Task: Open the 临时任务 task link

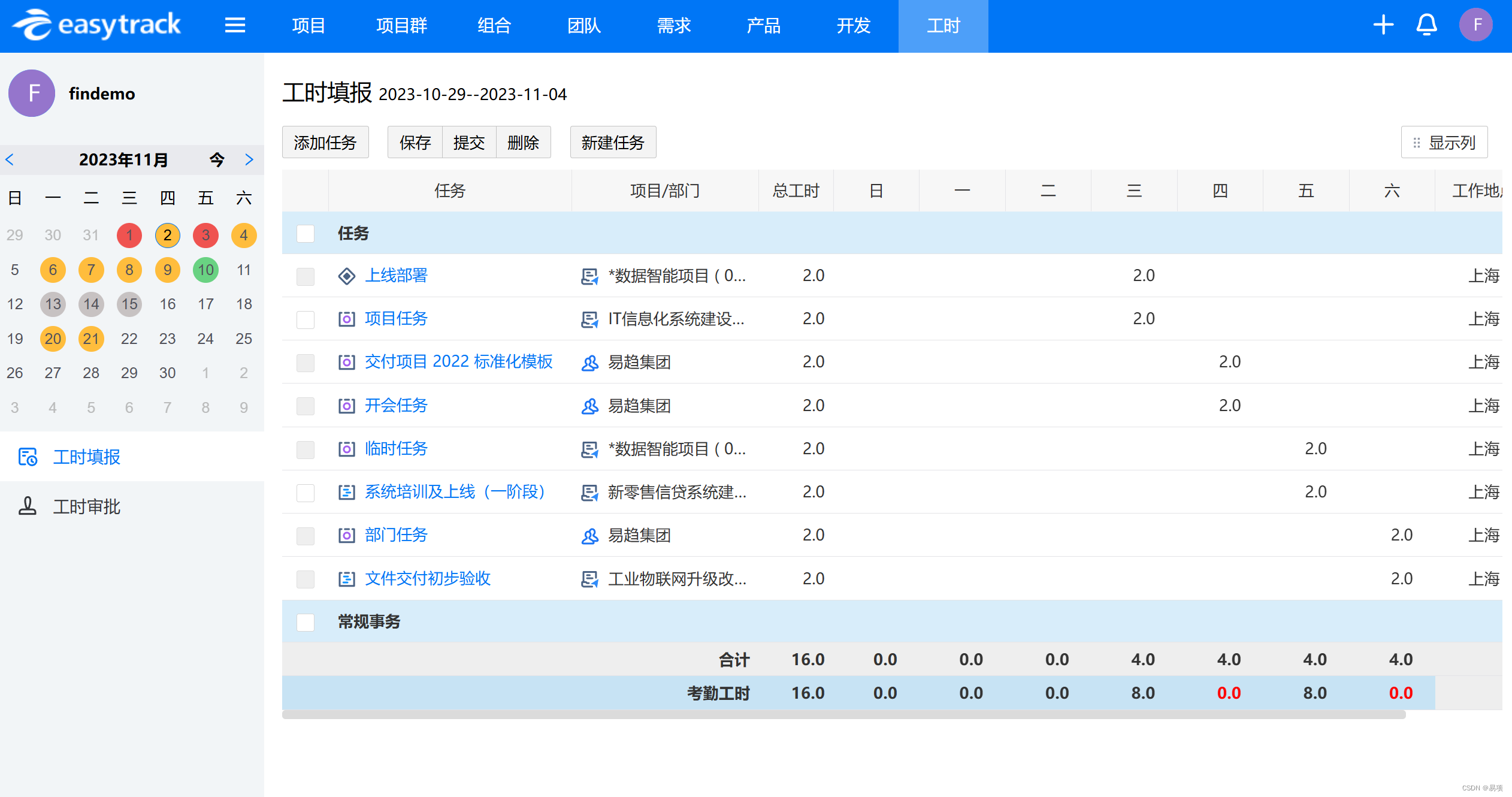Action: point(396,448)
